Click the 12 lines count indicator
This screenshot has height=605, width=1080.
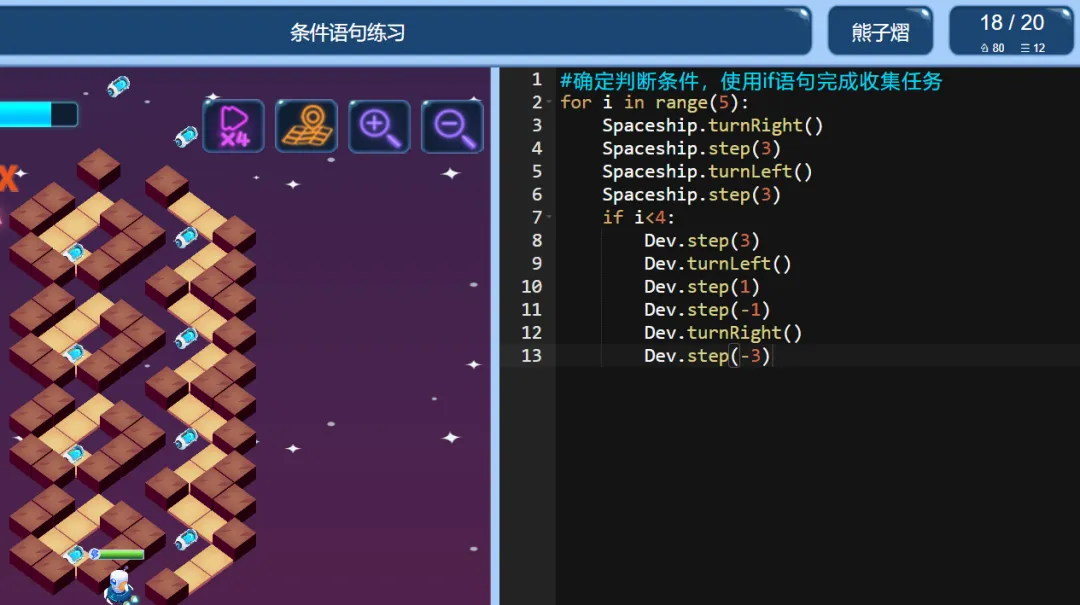click(x=1033, y=48)
